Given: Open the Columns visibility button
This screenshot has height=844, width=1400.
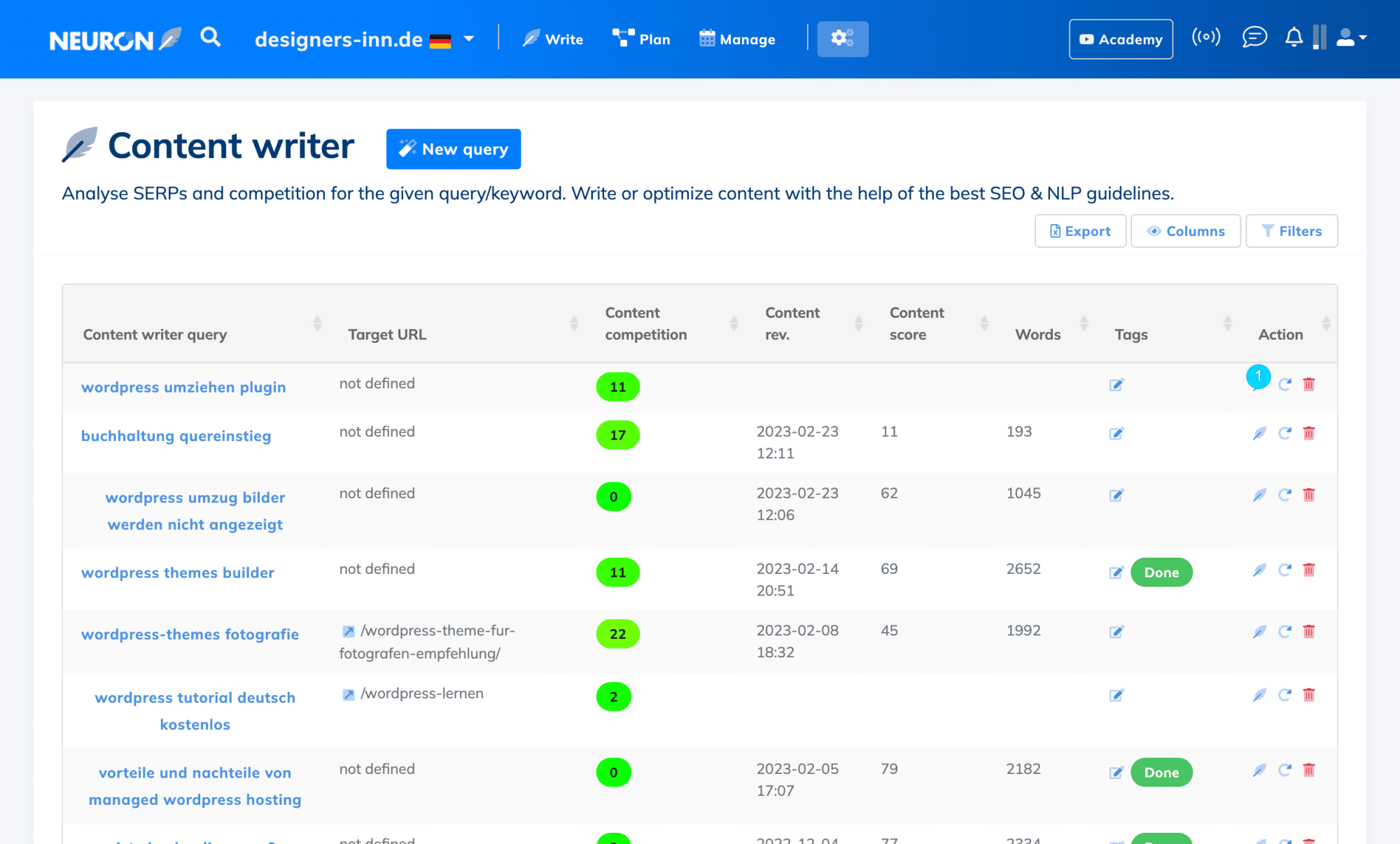Looking at the screenshot, I should tap(1186, 231).
